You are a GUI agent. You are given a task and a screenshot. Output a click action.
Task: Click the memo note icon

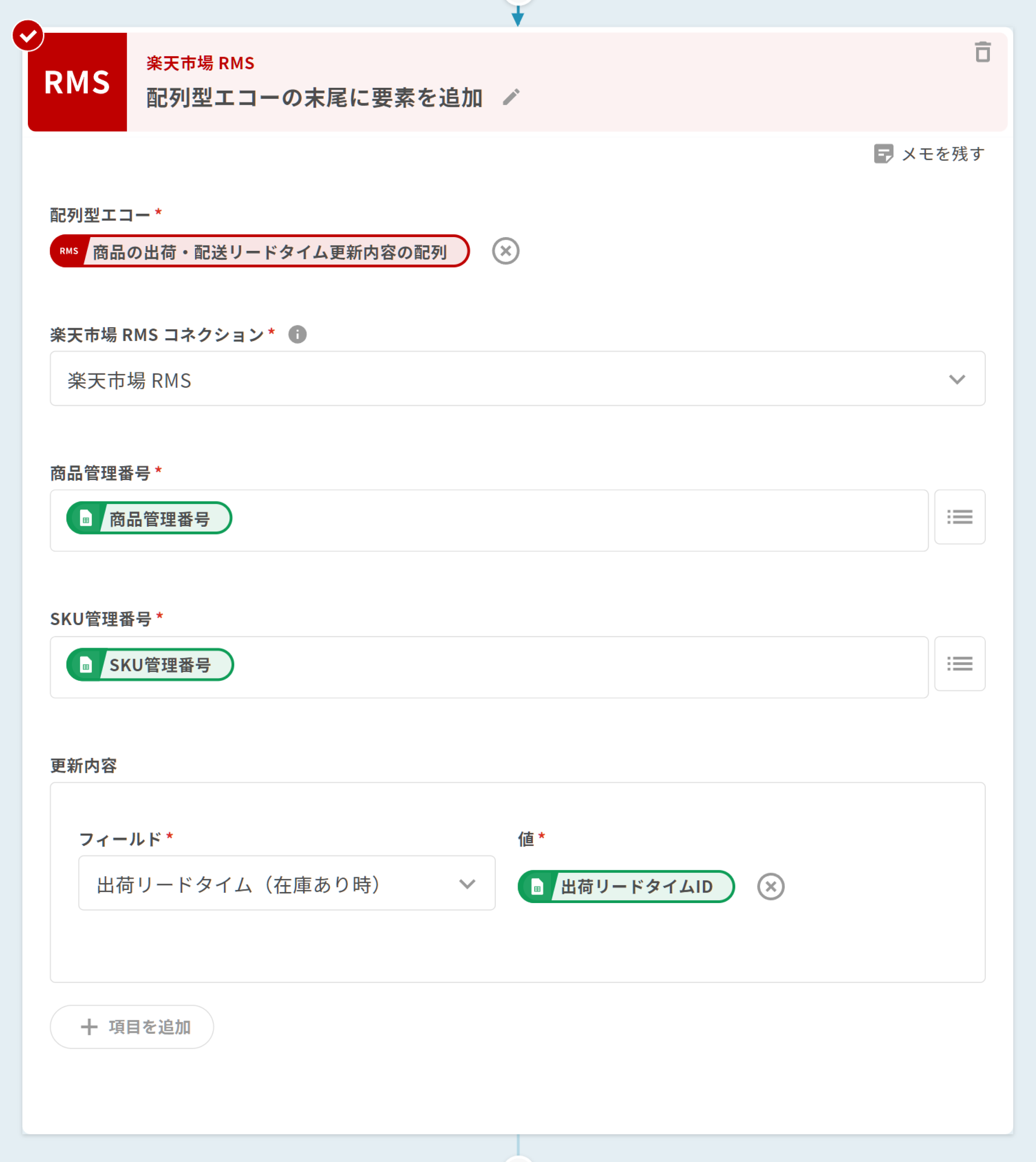point(883,154)
